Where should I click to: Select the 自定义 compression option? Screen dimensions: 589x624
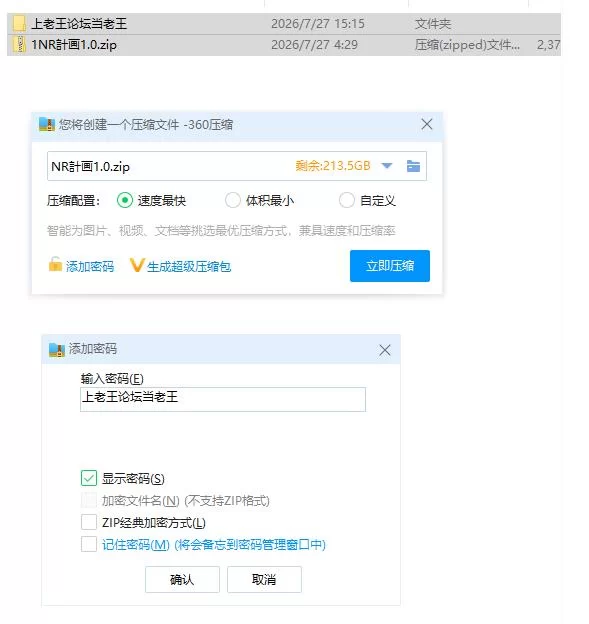click(x=347, y=200)
